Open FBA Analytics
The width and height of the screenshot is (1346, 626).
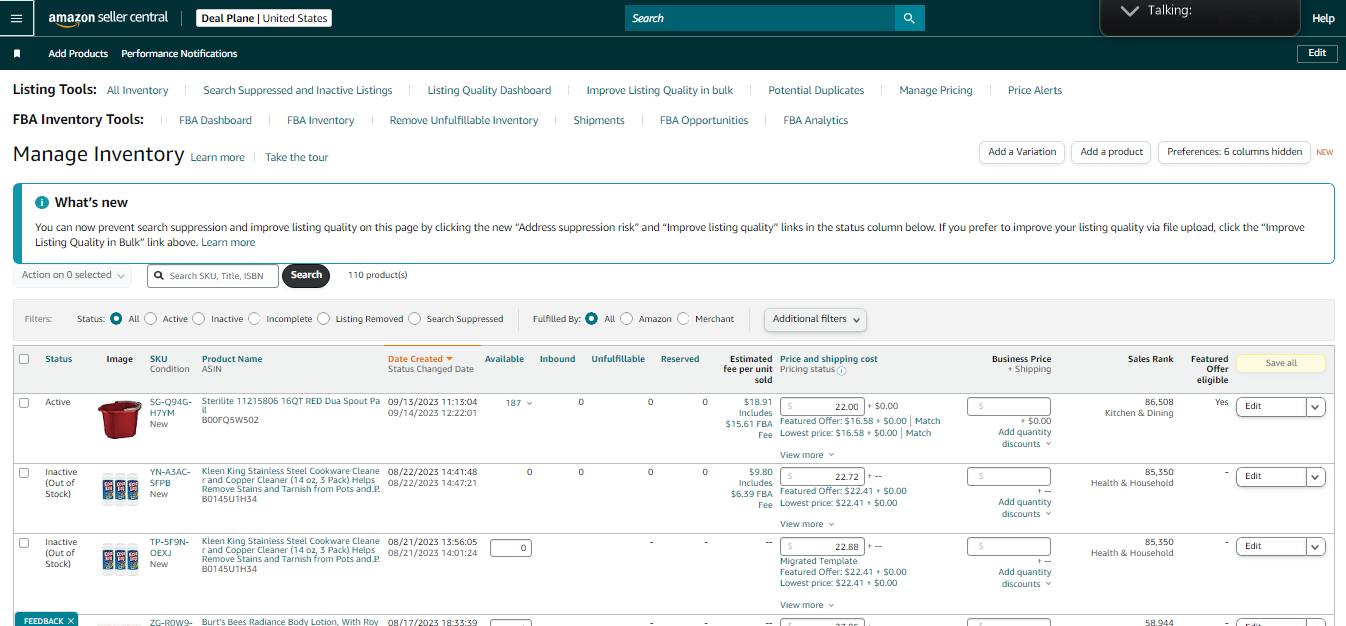[816, 120]
